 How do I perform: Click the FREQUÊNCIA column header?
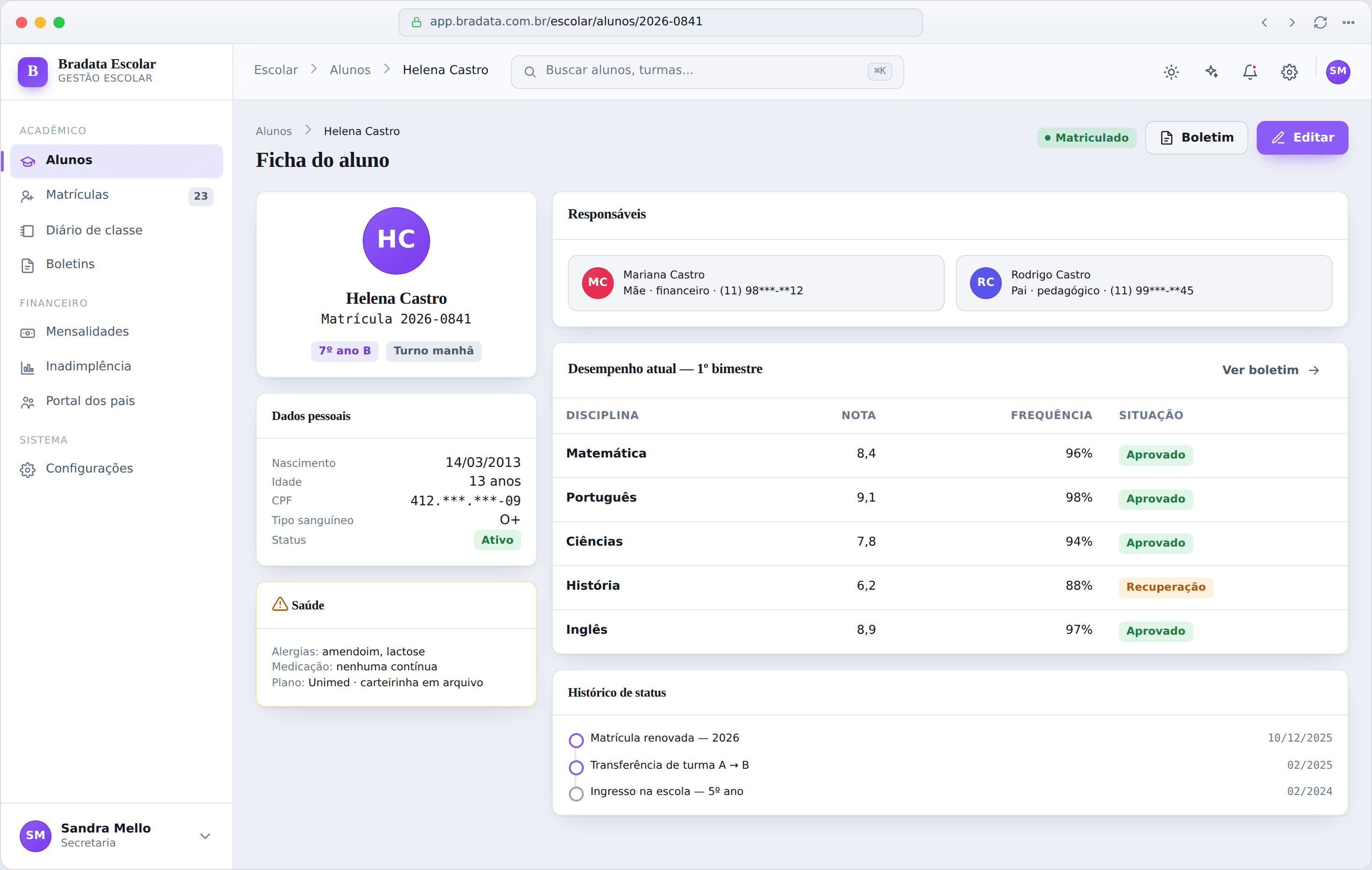pos(1051,416)
